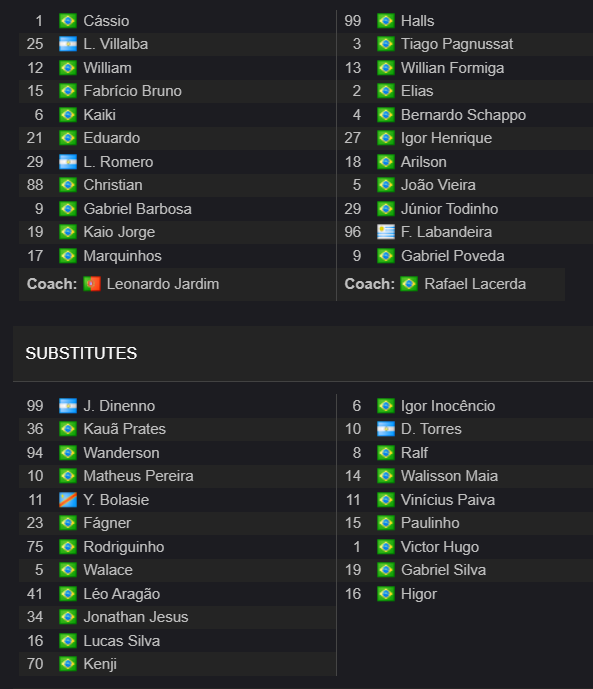
Task: Select Tiago Pagnussat in the lineup
Action: click(x=457, y=44)
